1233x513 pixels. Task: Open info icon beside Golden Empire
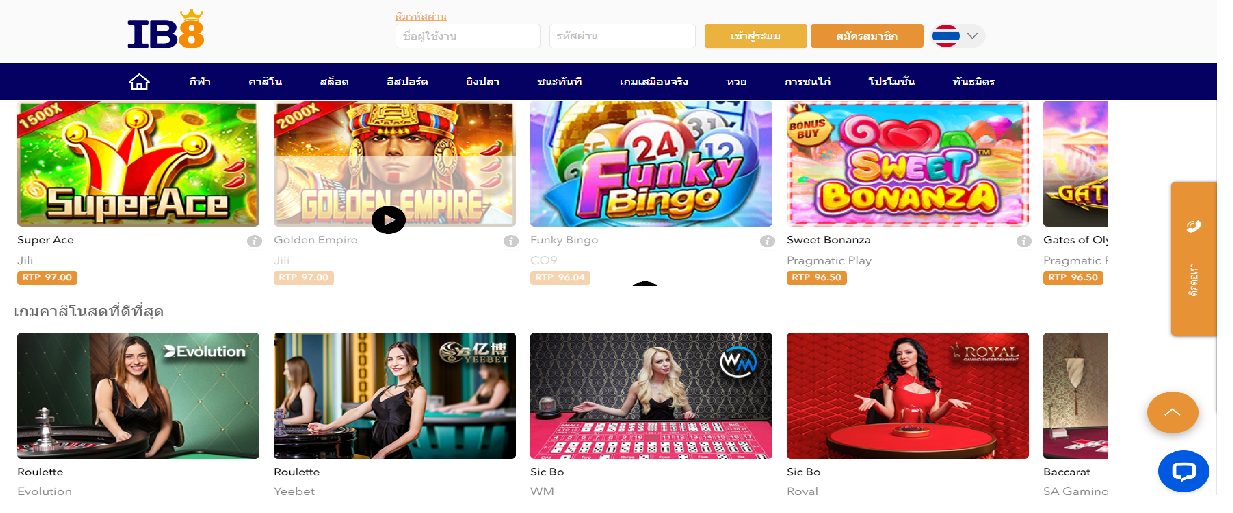point(511,241)
